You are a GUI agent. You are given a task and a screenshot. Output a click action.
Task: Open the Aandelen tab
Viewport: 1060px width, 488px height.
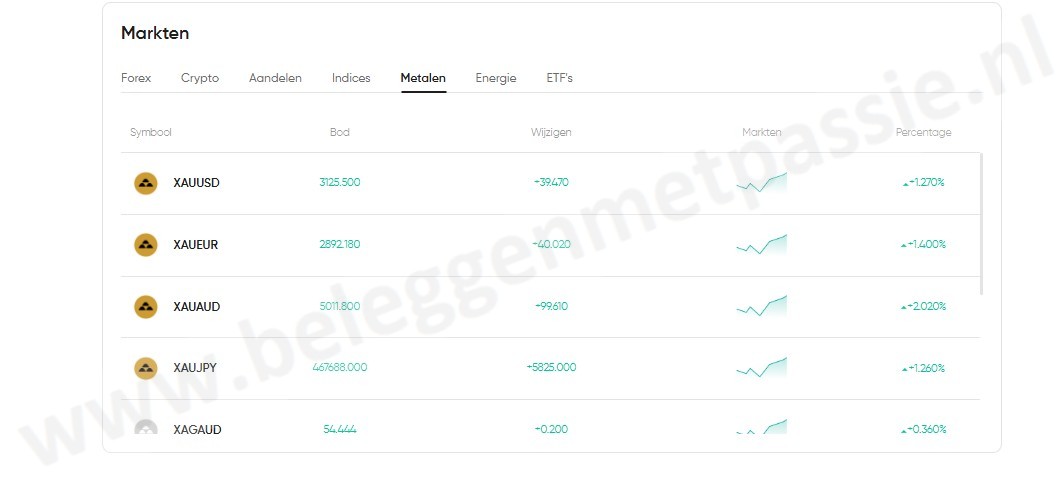coord(275,78)
